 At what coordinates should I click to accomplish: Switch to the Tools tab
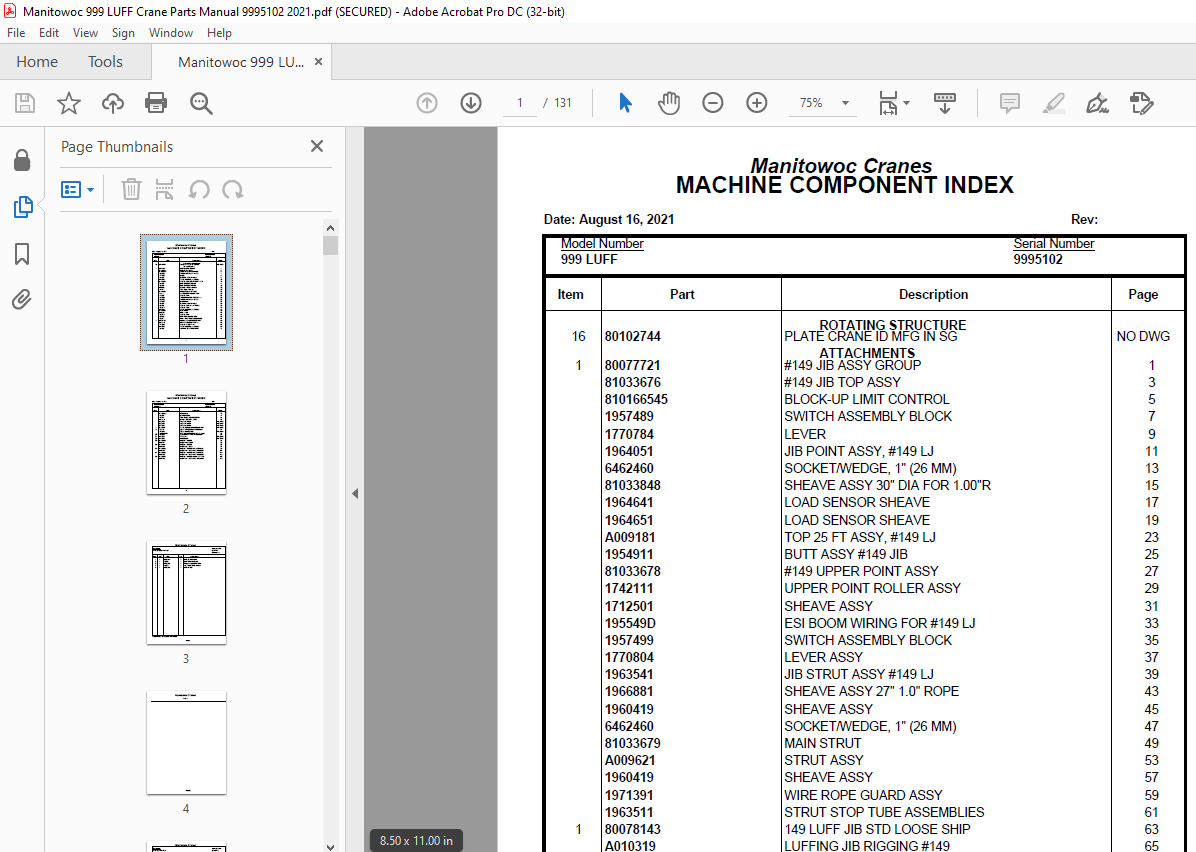tap(105, 62)
